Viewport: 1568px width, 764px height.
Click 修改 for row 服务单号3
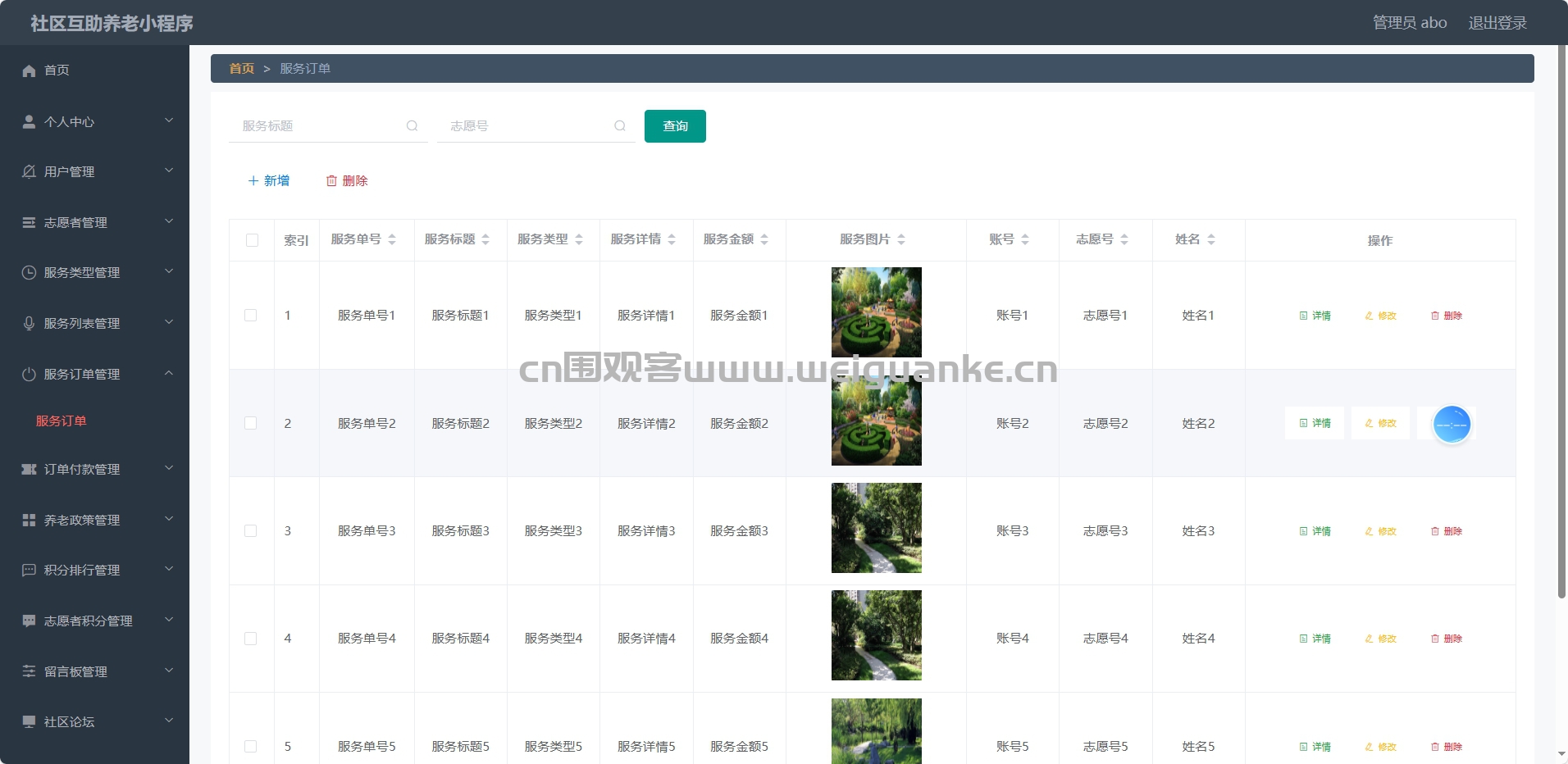click(x=1380, y=531)
